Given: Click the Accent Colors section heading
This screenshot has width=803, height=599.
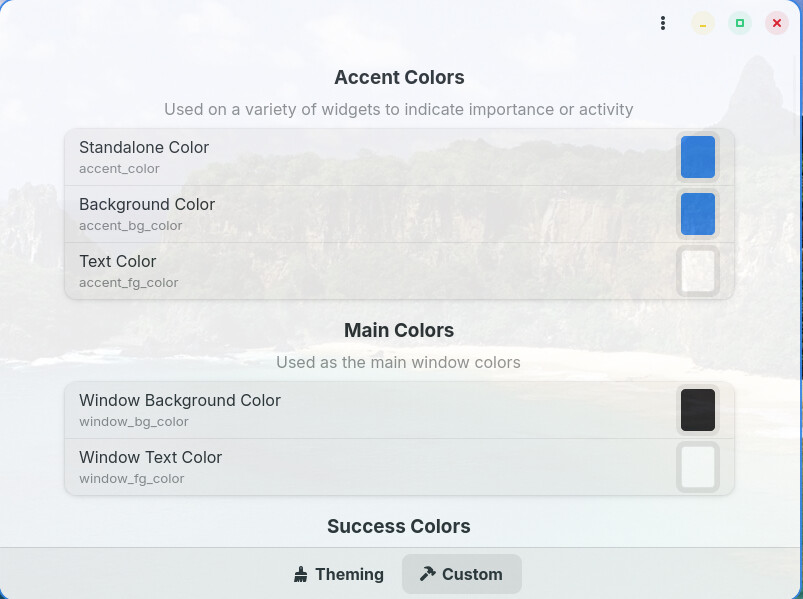Looking at the screenshot, I should (x=399, y=78).
